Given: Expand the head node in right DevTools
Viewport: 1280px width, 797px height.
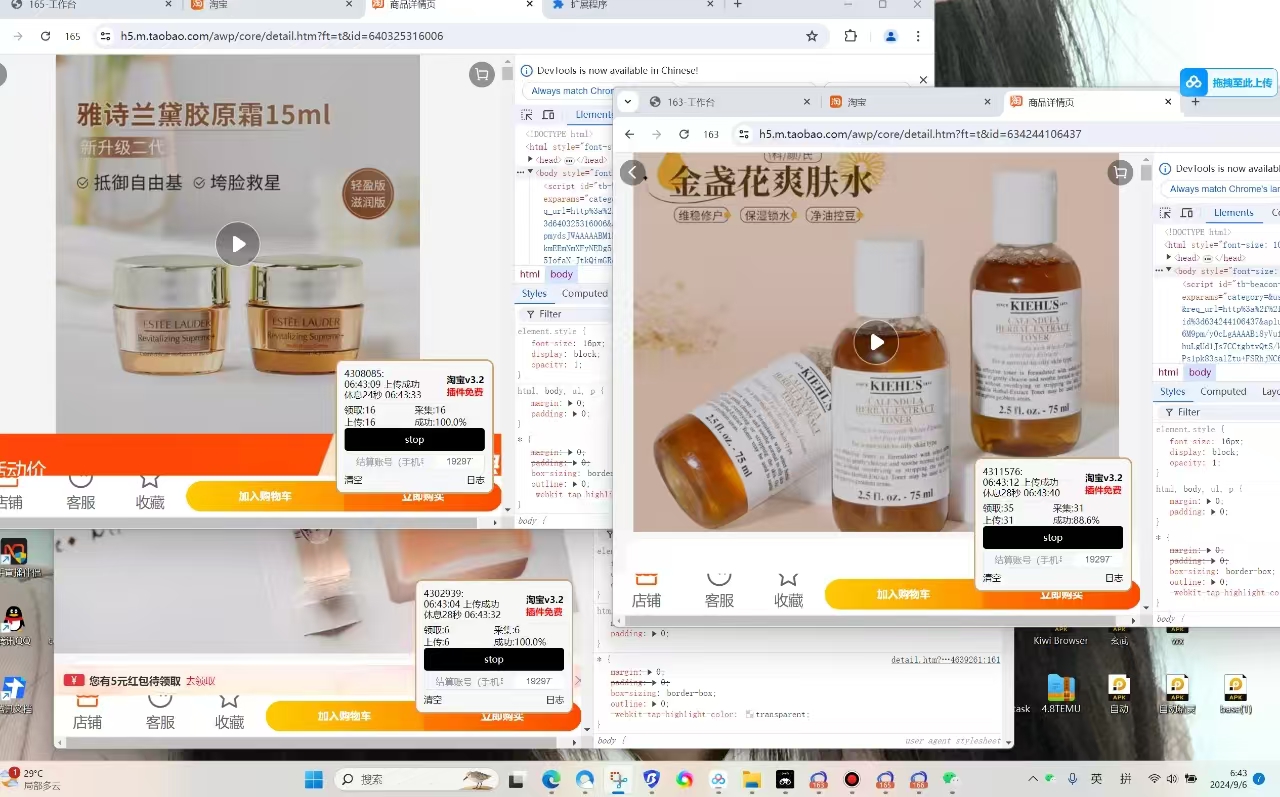Looking at the screenshot, I should [x=1169, y=257].
